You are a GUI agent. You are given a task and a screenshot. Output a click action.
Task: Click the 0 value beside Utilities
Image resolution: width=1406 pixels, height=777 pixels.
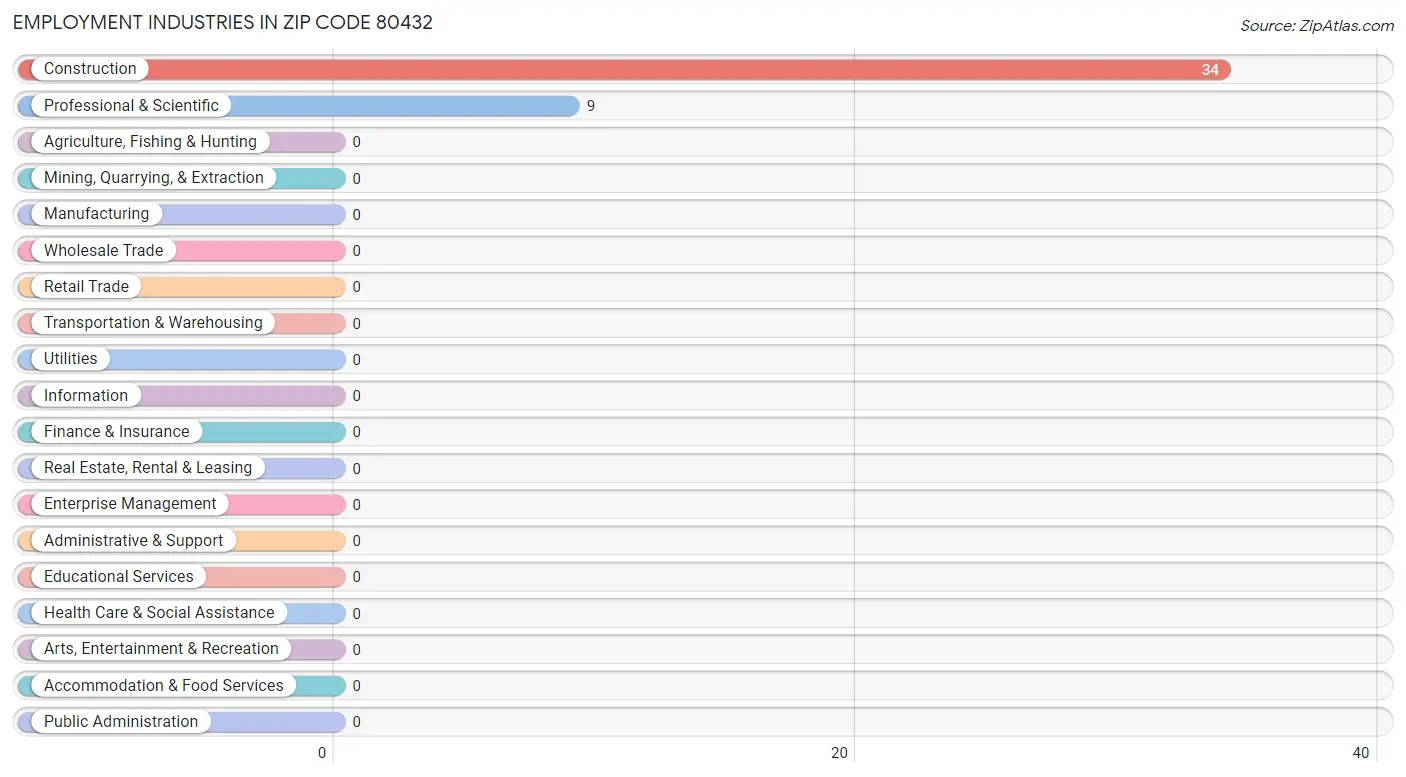click(356, 360)
